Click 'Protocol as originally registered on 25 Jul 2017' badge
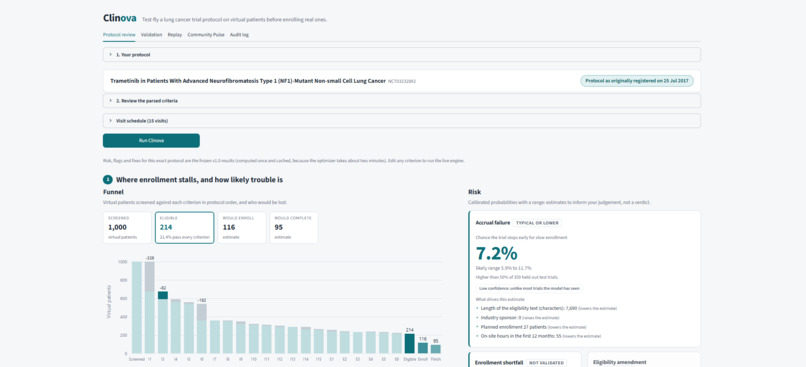This screenshot has height=367, width=806. click(637, 81)
